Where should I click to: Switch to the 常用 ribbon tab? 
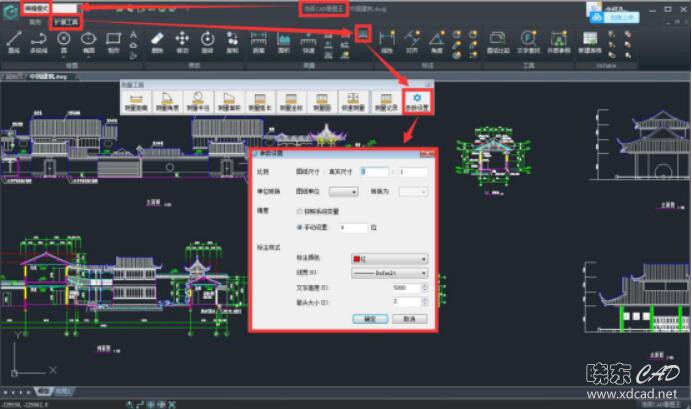point(35,20)
